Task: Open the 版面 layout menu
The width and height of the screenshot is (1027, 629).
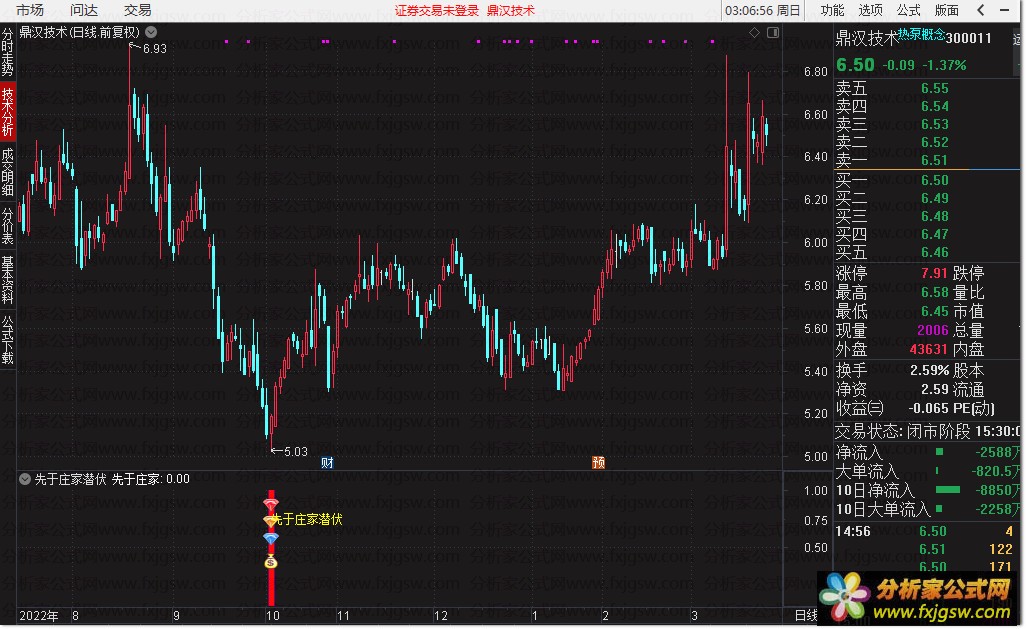Action: click(946, 10)
